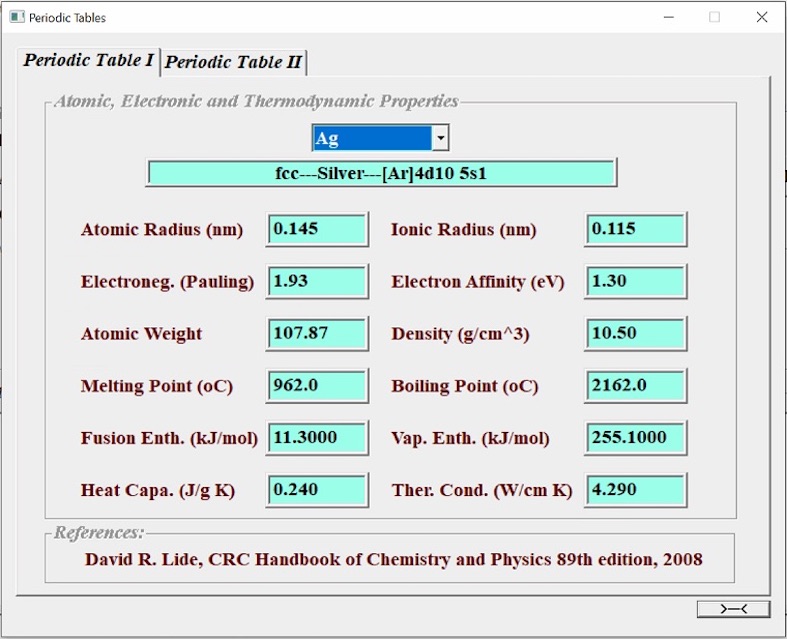Focus the Thermal Conductivity field 4.290
787x639 pixels.
pos(635,491)
